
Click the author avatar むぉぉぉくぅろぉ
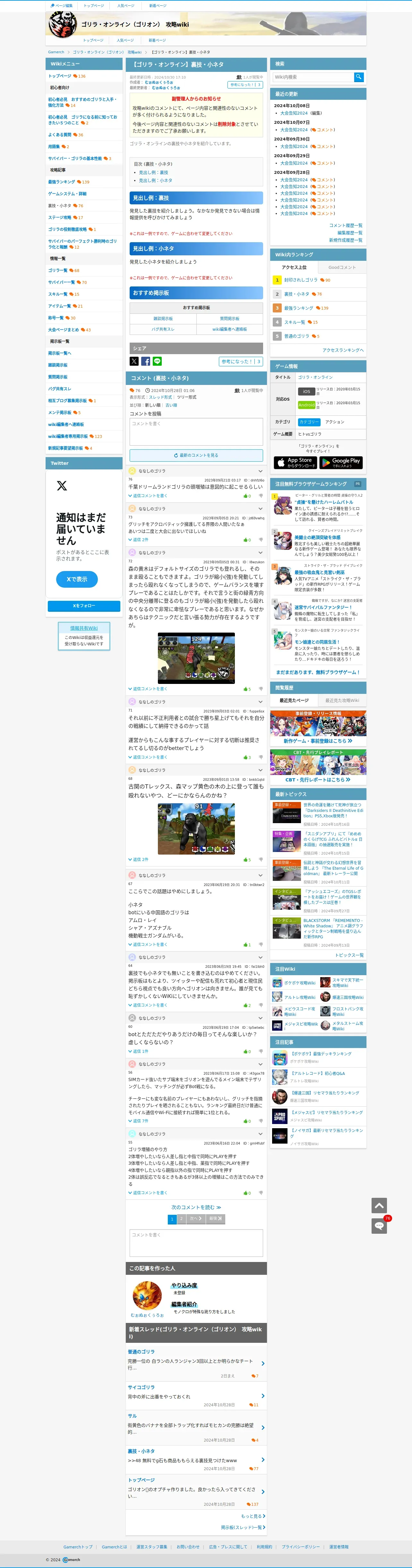point(147,1295)
